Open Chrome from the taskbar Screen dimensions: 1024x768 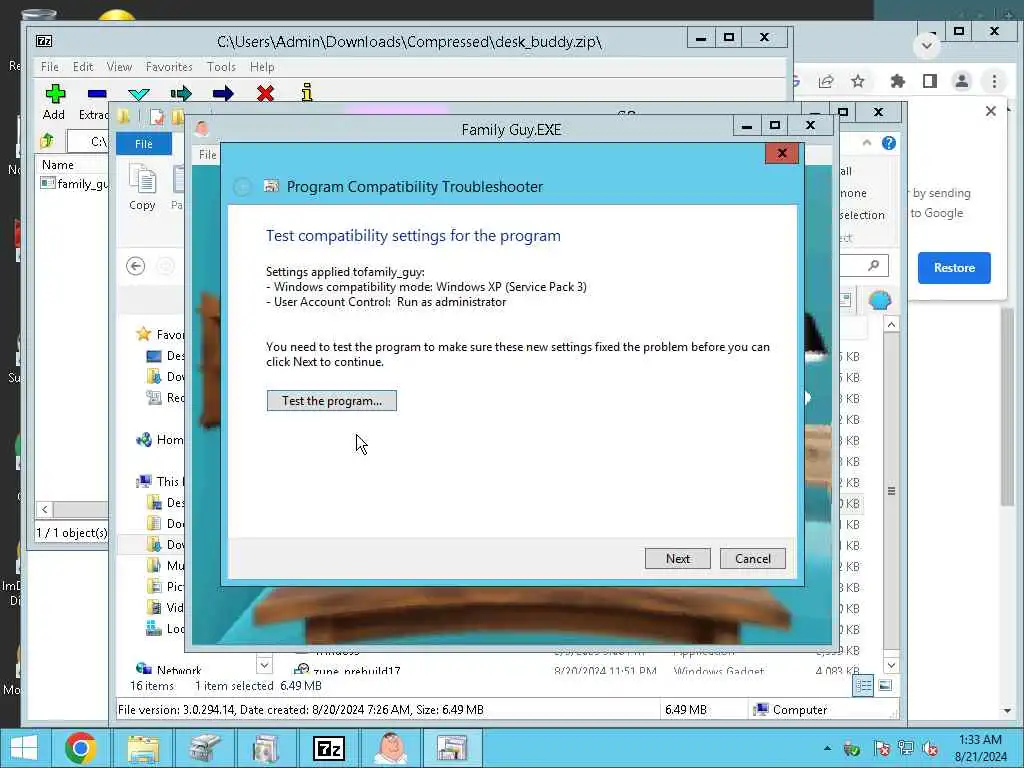(80, 748)
